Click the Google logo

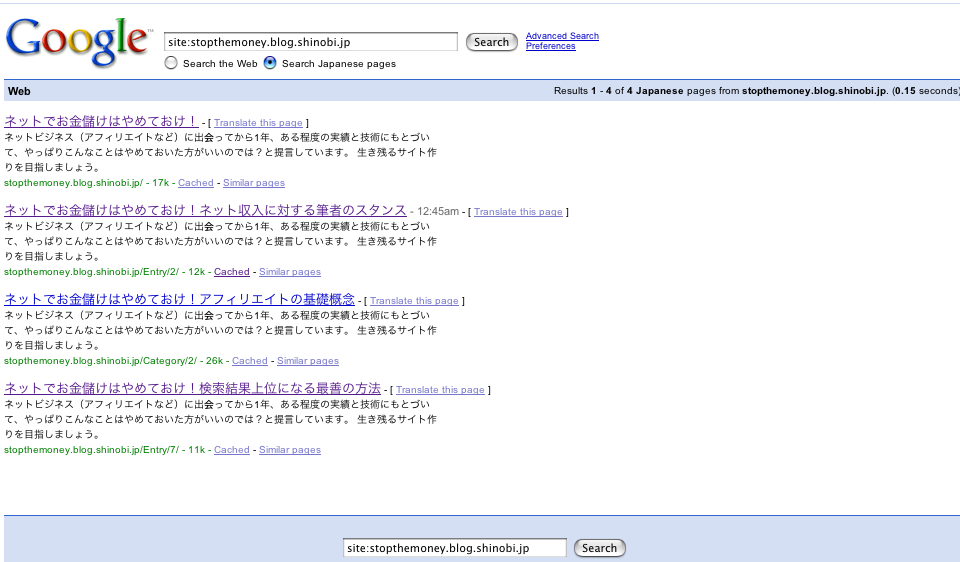coord(78,41)
